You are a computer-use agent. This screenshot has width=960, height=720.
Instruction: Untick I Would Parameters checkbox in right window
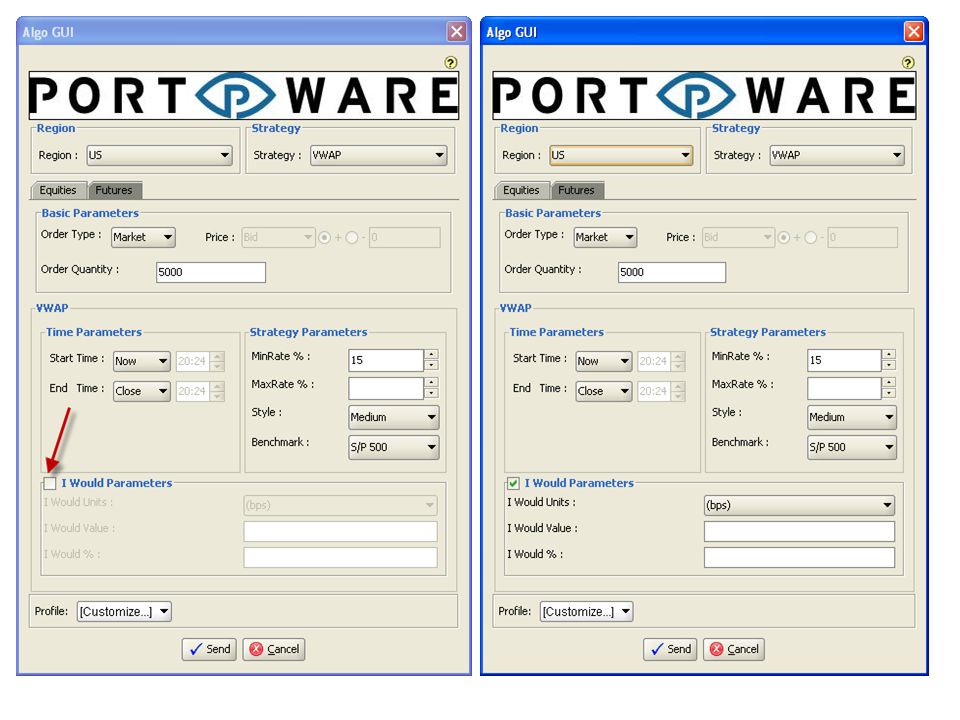(x=513, y=484)
